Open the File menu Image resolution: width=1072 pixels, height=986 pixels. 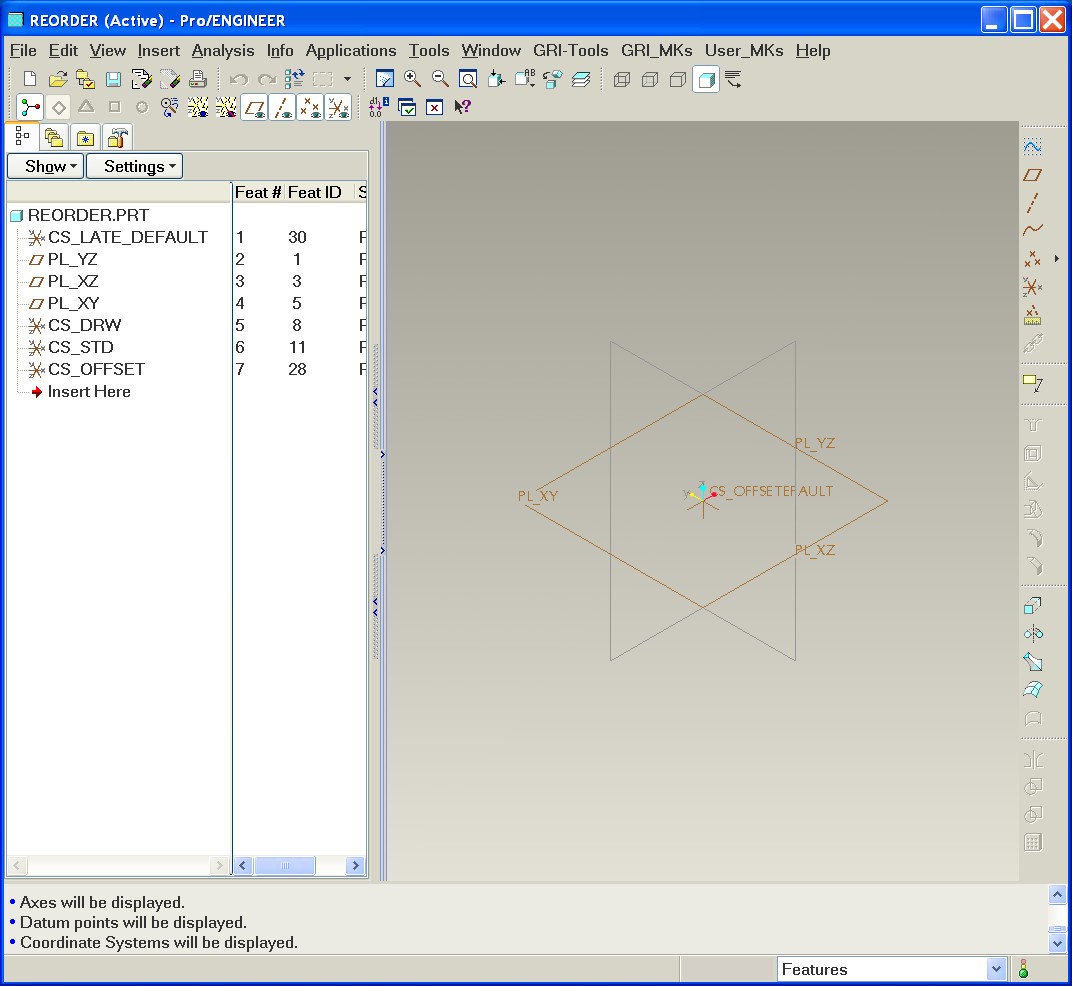23,51
